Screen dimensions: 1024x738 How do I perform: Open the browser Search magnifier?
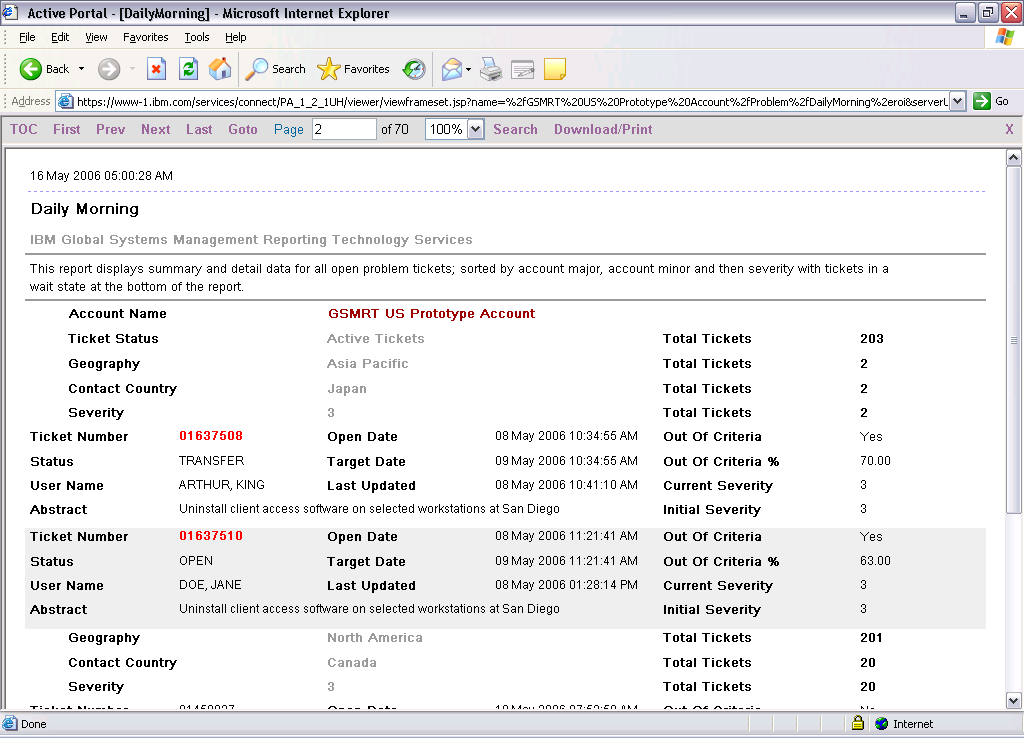click(x=256, y=69)
